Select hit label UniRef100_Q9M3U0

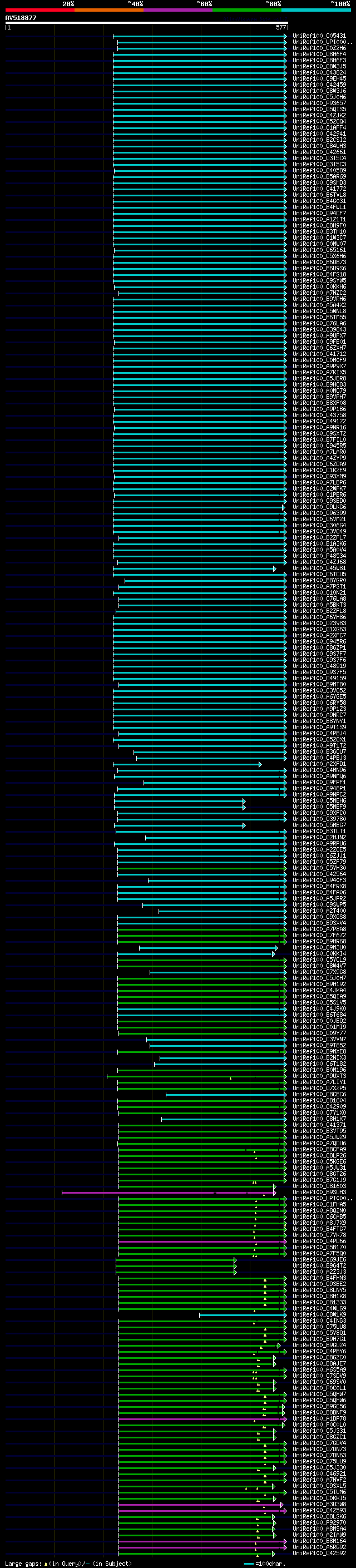point(319,948)
